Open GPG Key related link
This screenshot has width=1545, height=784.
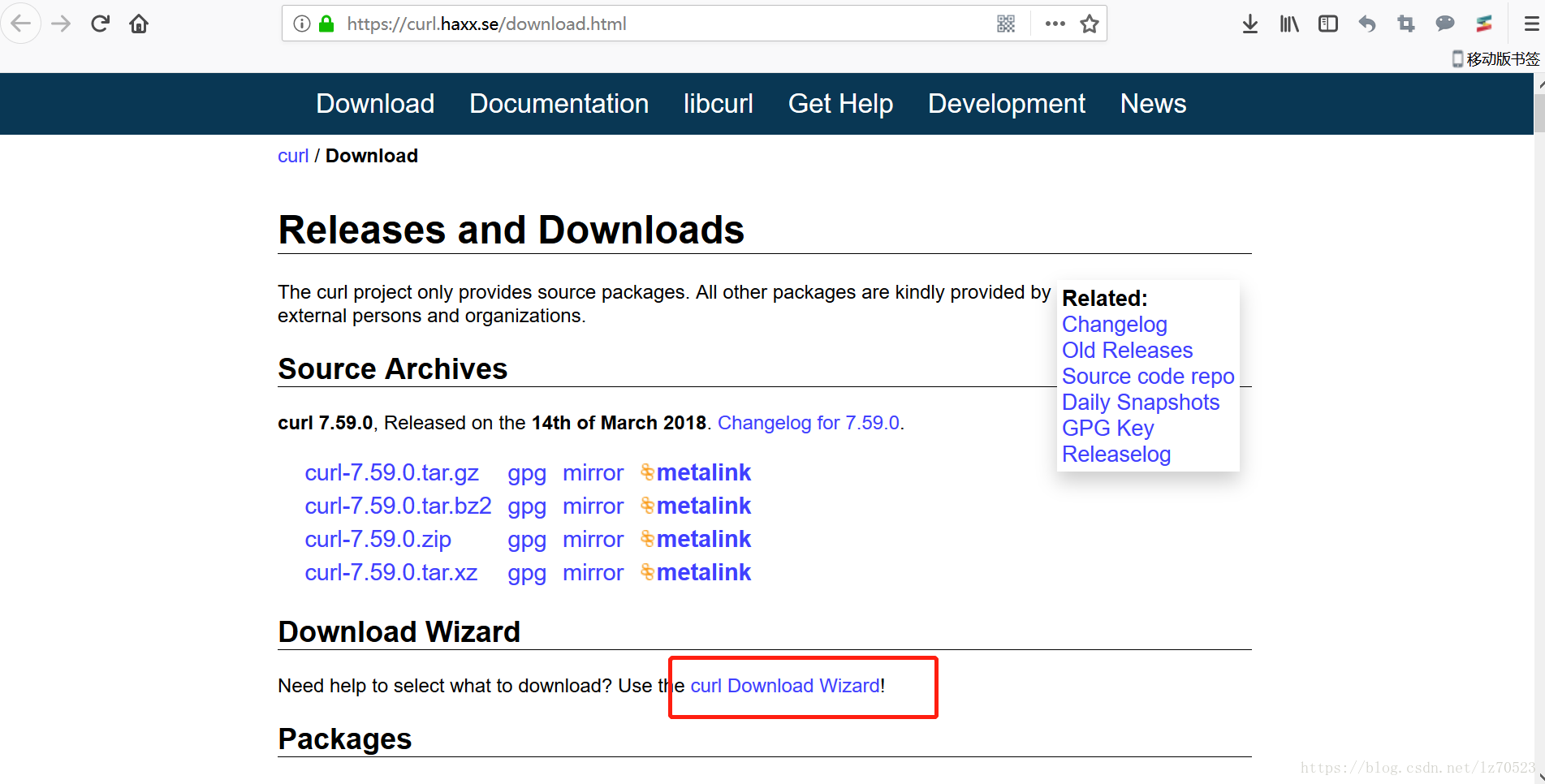pyautogui.click(x=1107, y=429)
